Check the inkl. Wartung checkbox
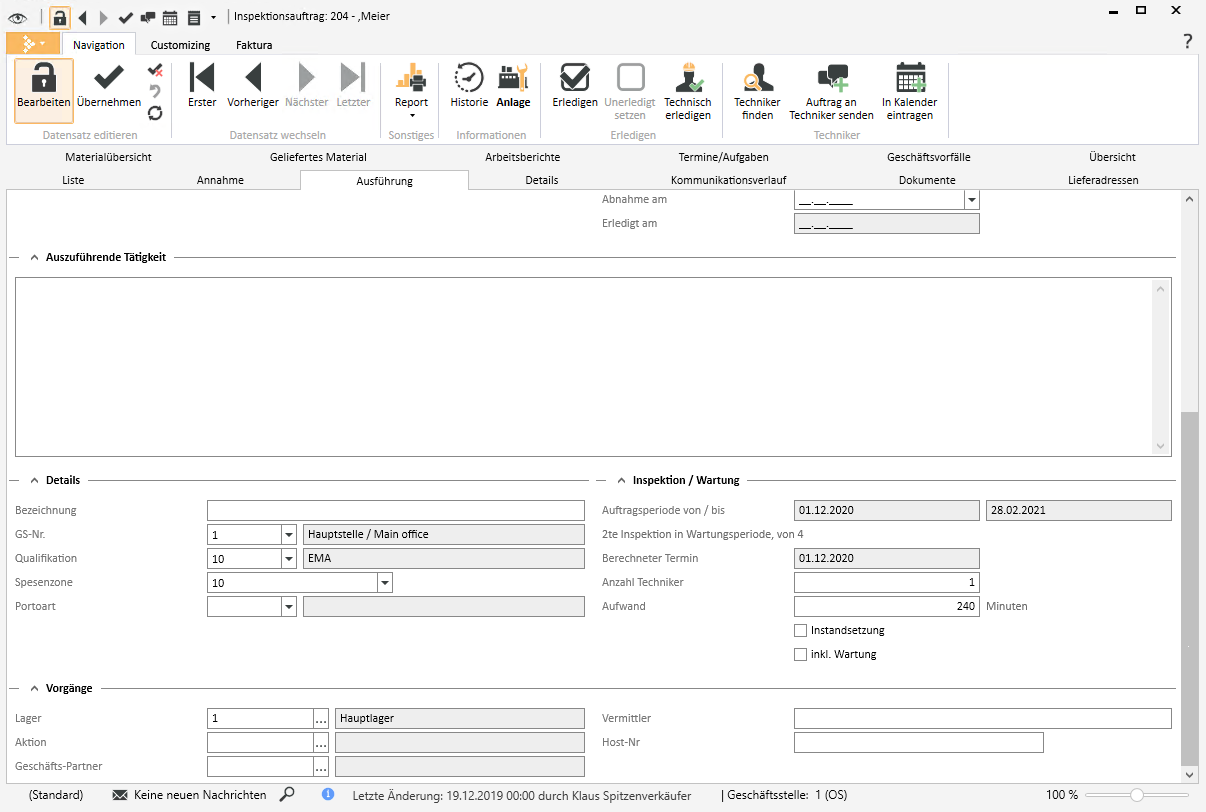The image size is (1206, 812). point(800,655)
